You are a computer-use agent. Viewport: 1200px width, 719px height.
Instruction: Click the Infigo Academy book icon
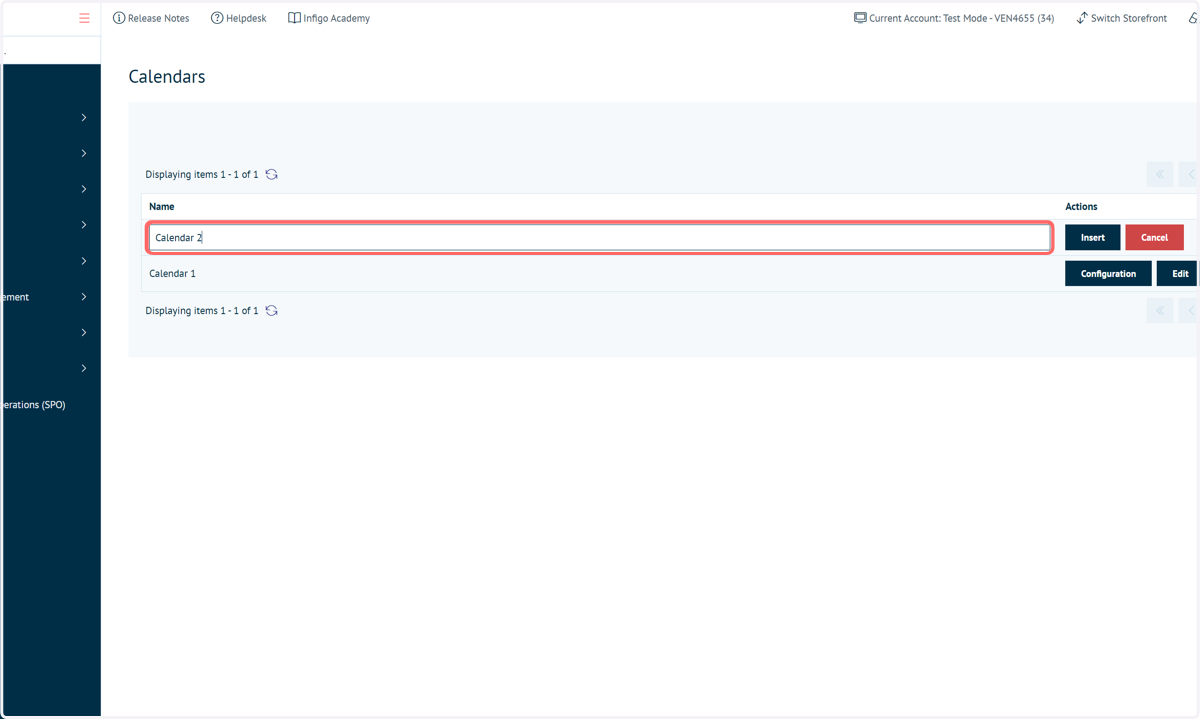point(294,18)
